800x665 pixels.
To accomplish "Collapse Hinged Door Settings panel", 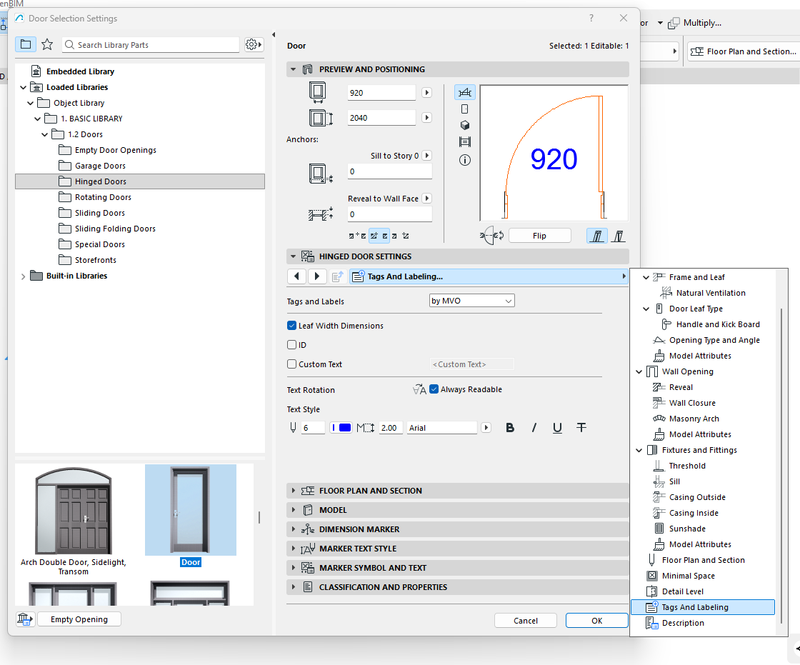I will pyautogui.click(x=293, y=256).
